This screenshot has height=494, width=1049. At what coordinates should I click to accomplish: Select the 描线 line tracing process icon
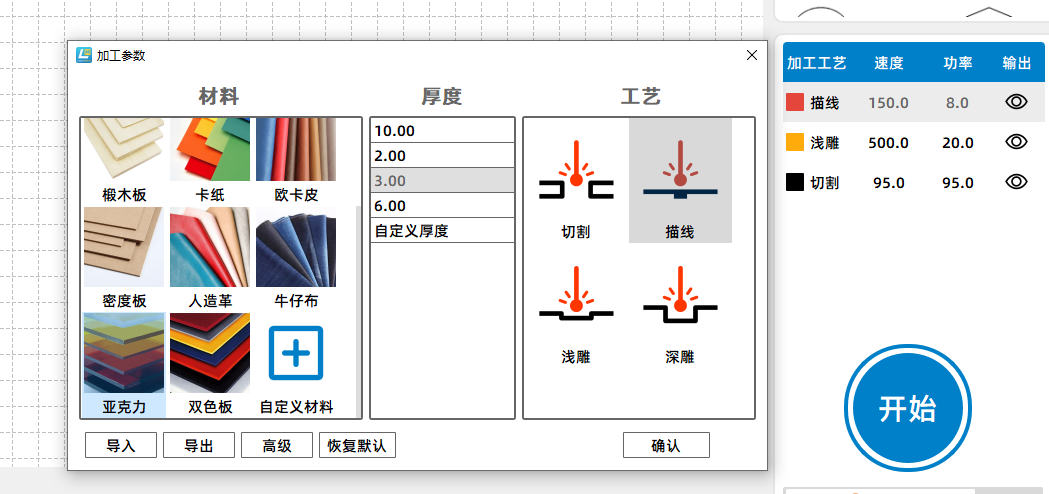(680, 181)
